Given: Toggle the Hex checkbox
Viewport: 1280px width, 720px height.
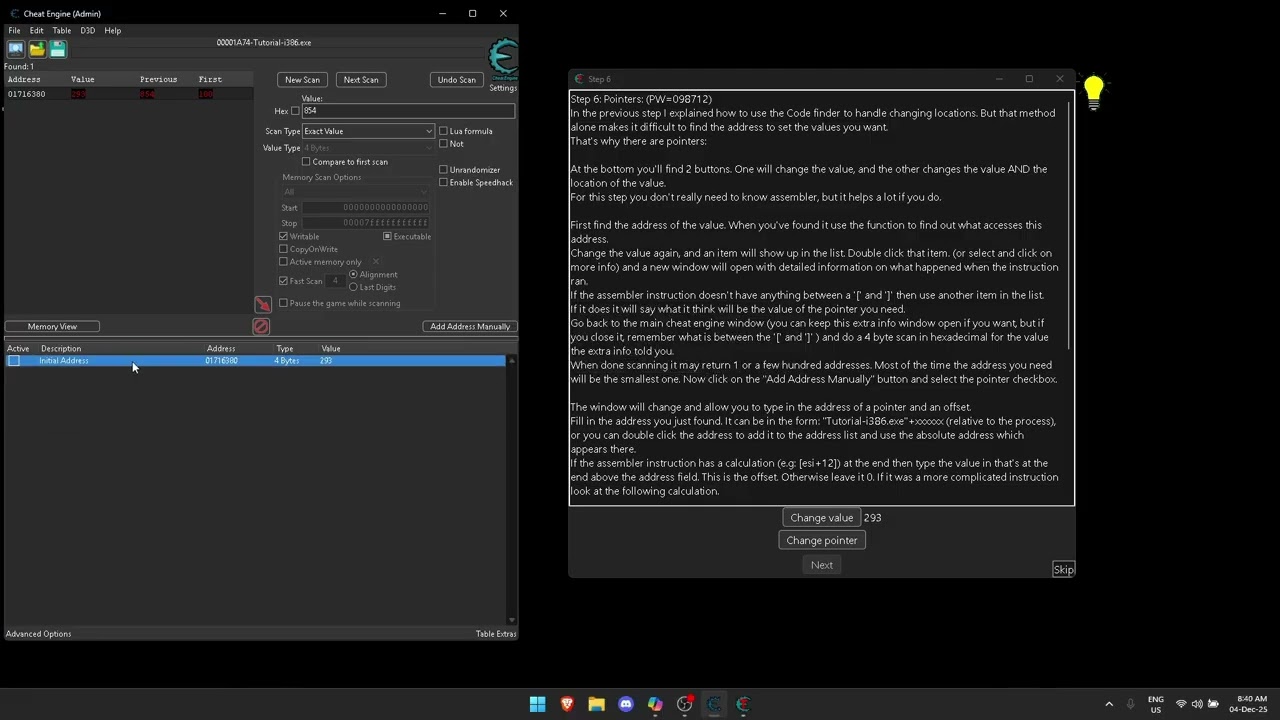Looking at the screenshot, I should click(x=295, y=111).
